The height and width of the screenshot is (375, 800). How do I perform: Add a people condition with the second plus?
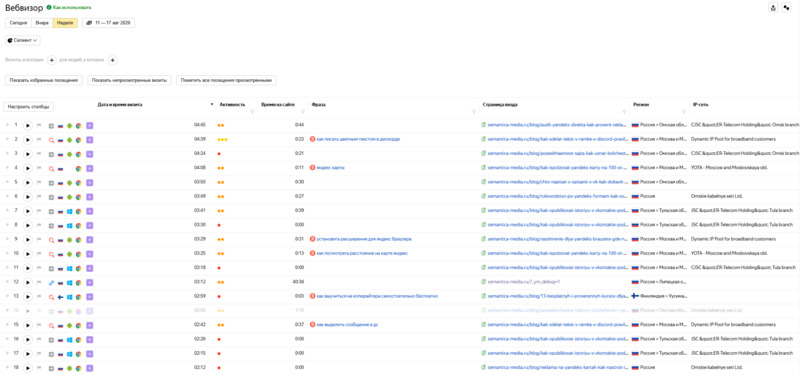point(113,60)
